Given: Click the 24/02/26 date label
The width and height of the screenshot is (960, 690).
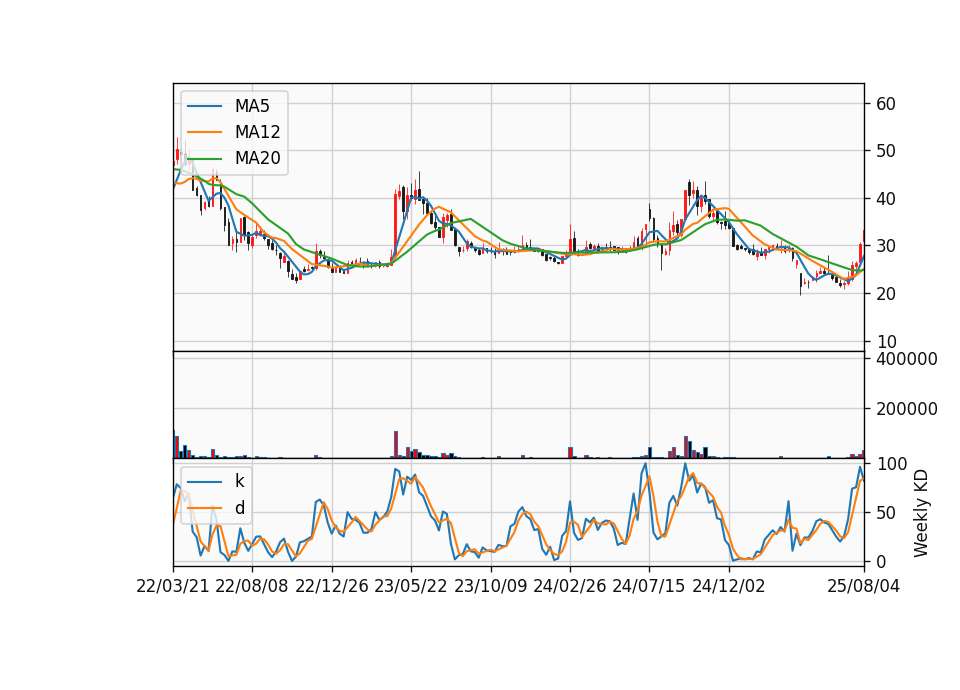Looking at the screenshot, I should pyautogui.click(x=569, y=586).
